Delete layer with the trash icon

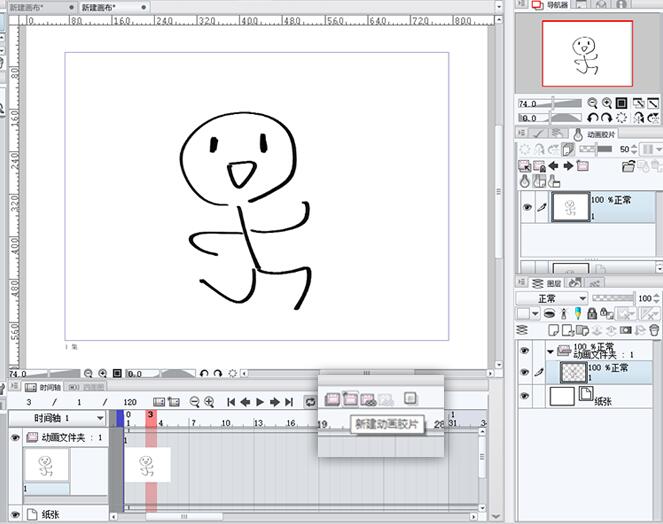tap(654, 330)
